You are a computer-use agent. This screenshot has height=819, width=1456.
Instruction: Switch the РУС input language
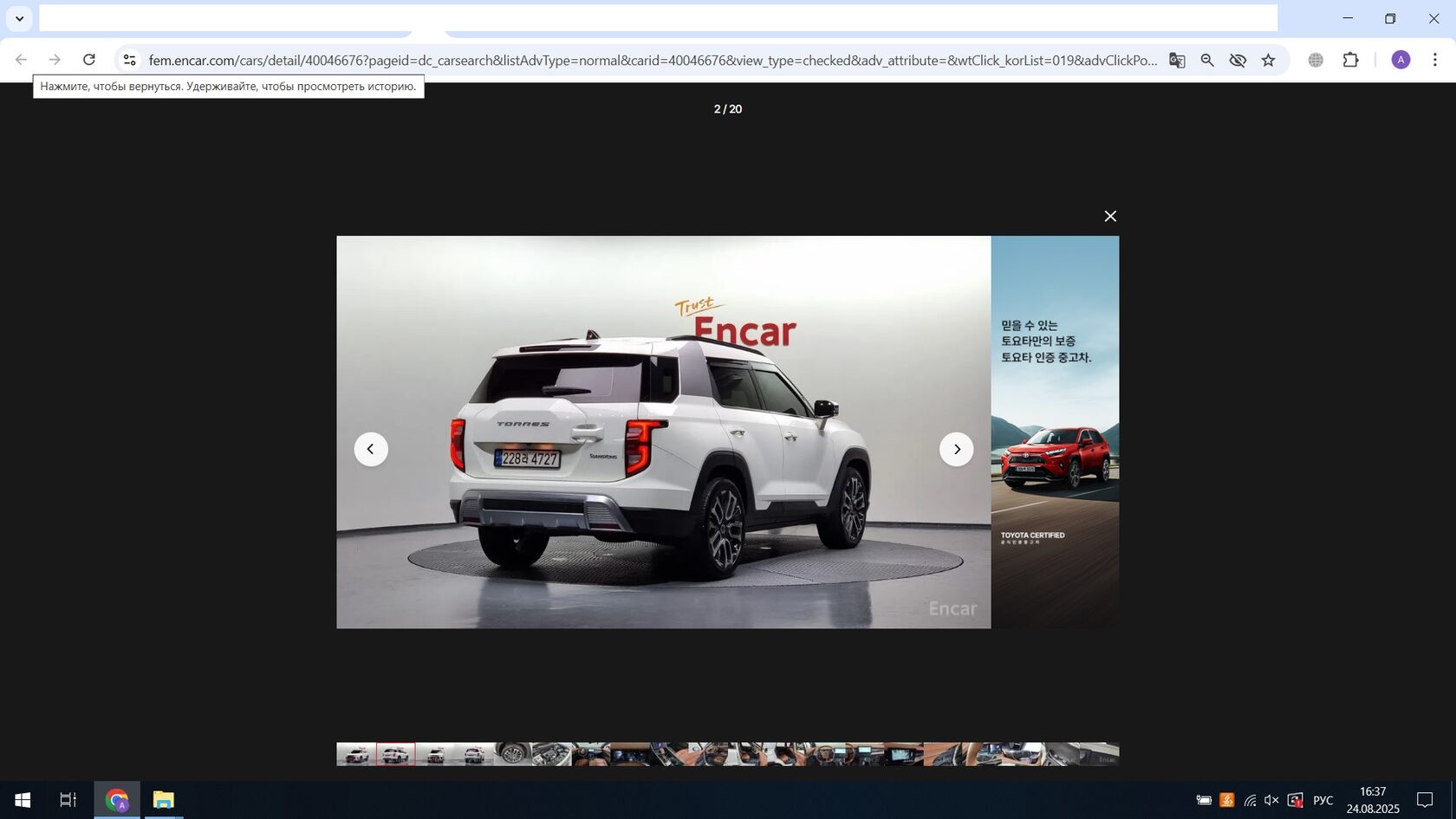[1323, 800]
